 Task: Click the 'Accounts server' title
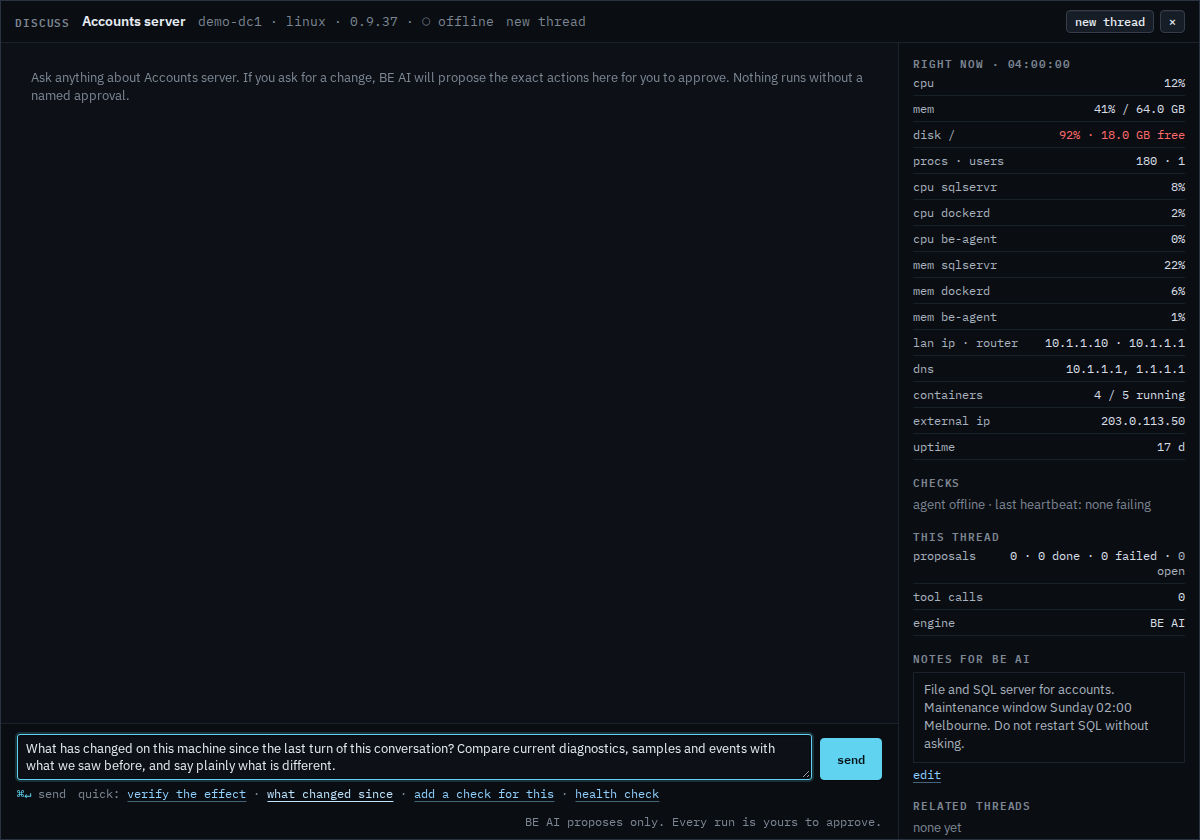[134, 22]
